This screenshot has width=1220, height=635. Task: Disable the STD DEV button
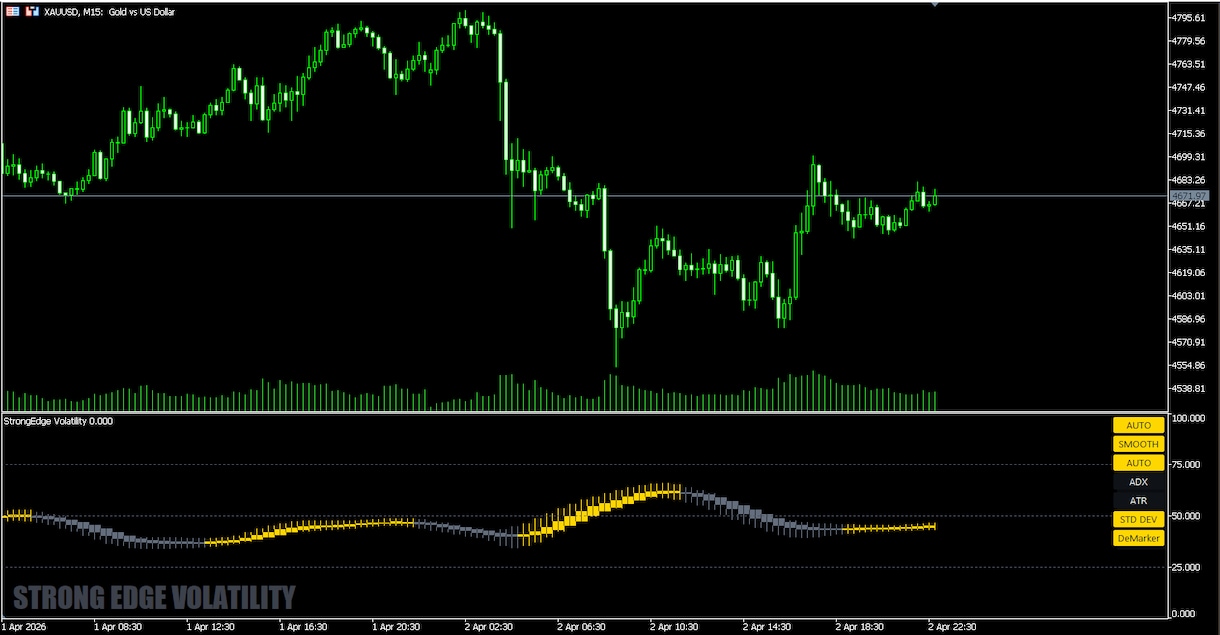(1138, 519)
